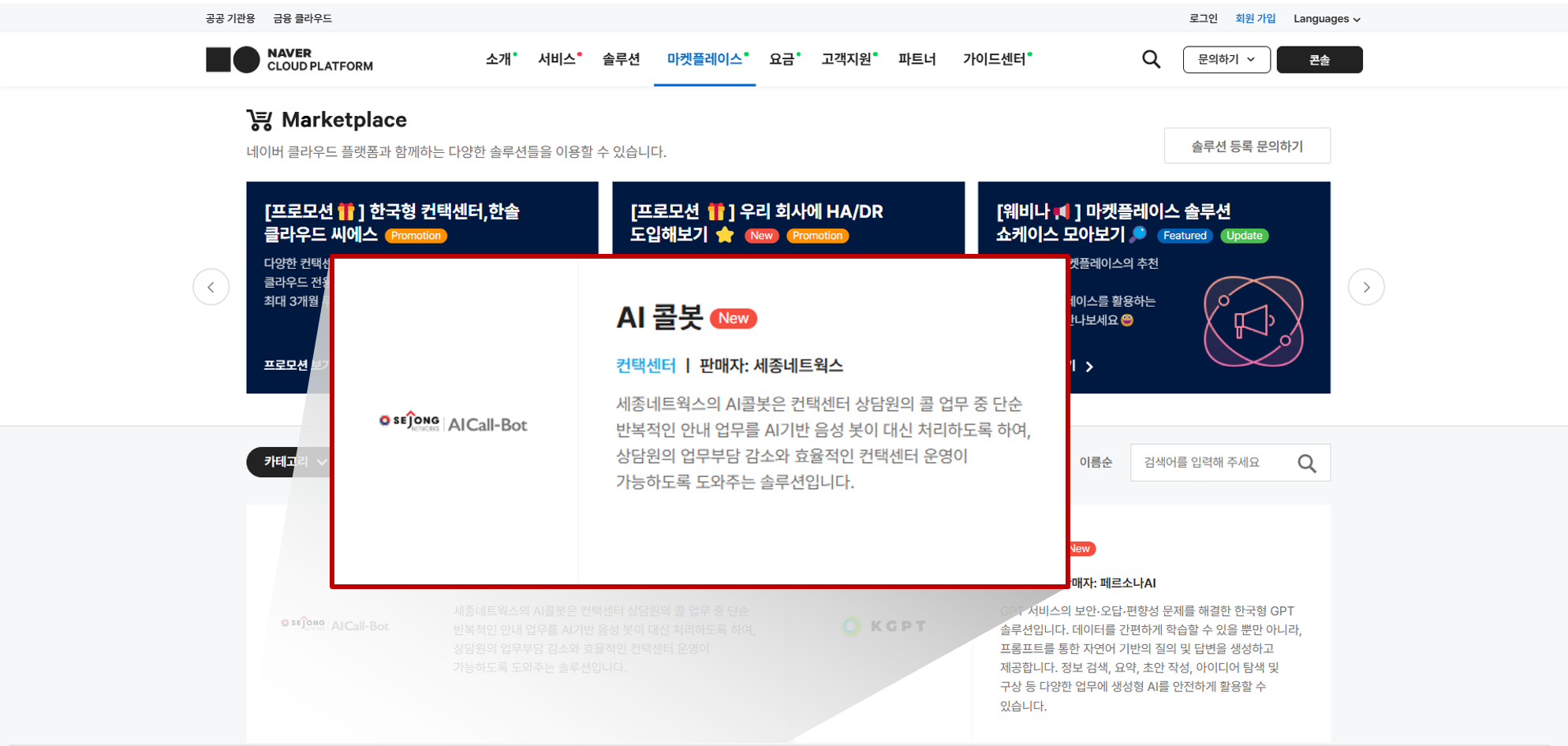Open the 서비스 menu item
This screenshot has height=746, width=1568.
[558, 59]
